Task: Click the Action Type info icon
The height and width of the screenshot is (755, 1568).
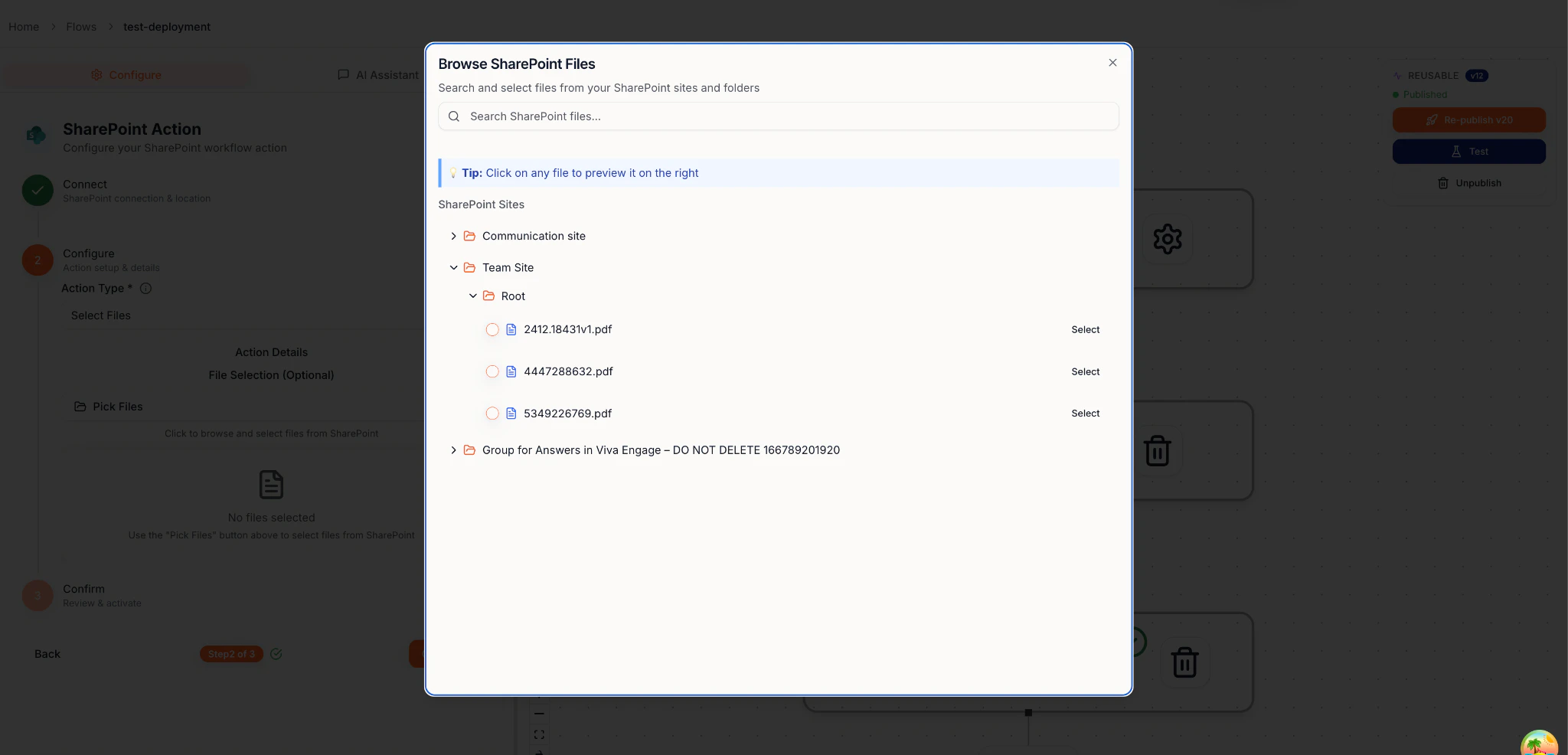Action: coord(145,289)
